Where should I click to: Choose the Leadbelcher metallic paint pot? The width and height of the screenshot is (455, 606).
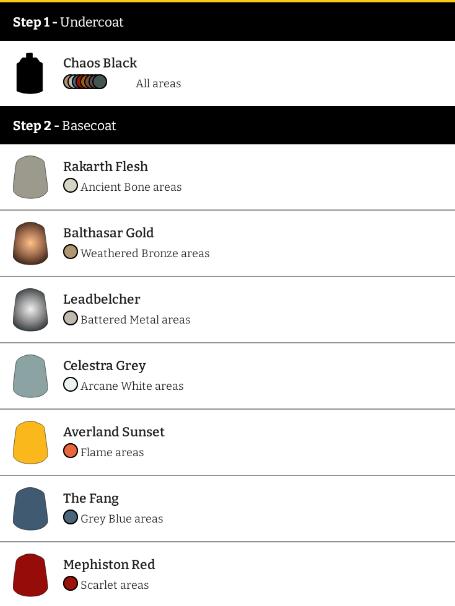30,310
